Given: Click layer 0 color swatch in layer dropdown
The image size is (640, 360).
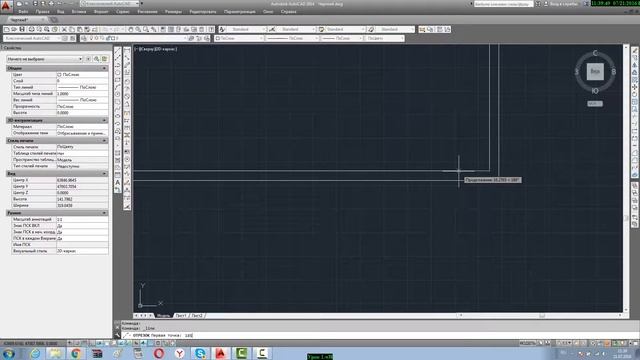Looking at the screenshot, I should coord(113,38).
